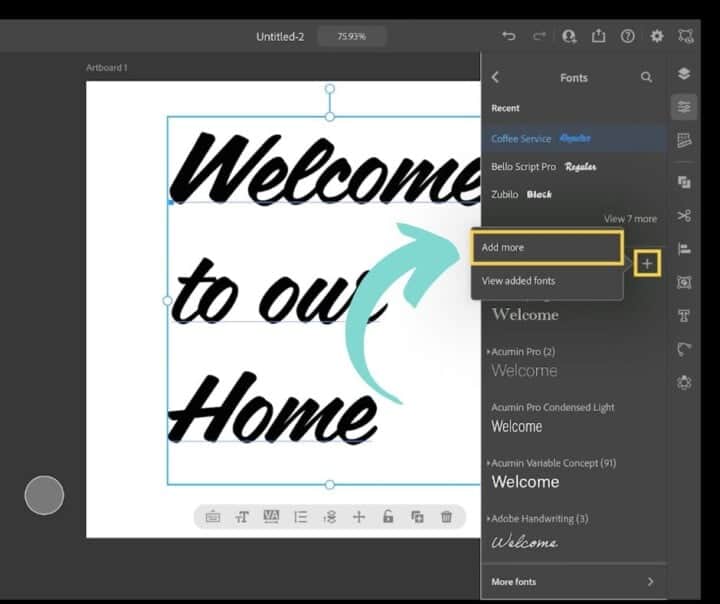Image resolution: width=720 pixels, height=604 pixels.
Task: Delete selected text with trash icon
Action: (446, 517)
